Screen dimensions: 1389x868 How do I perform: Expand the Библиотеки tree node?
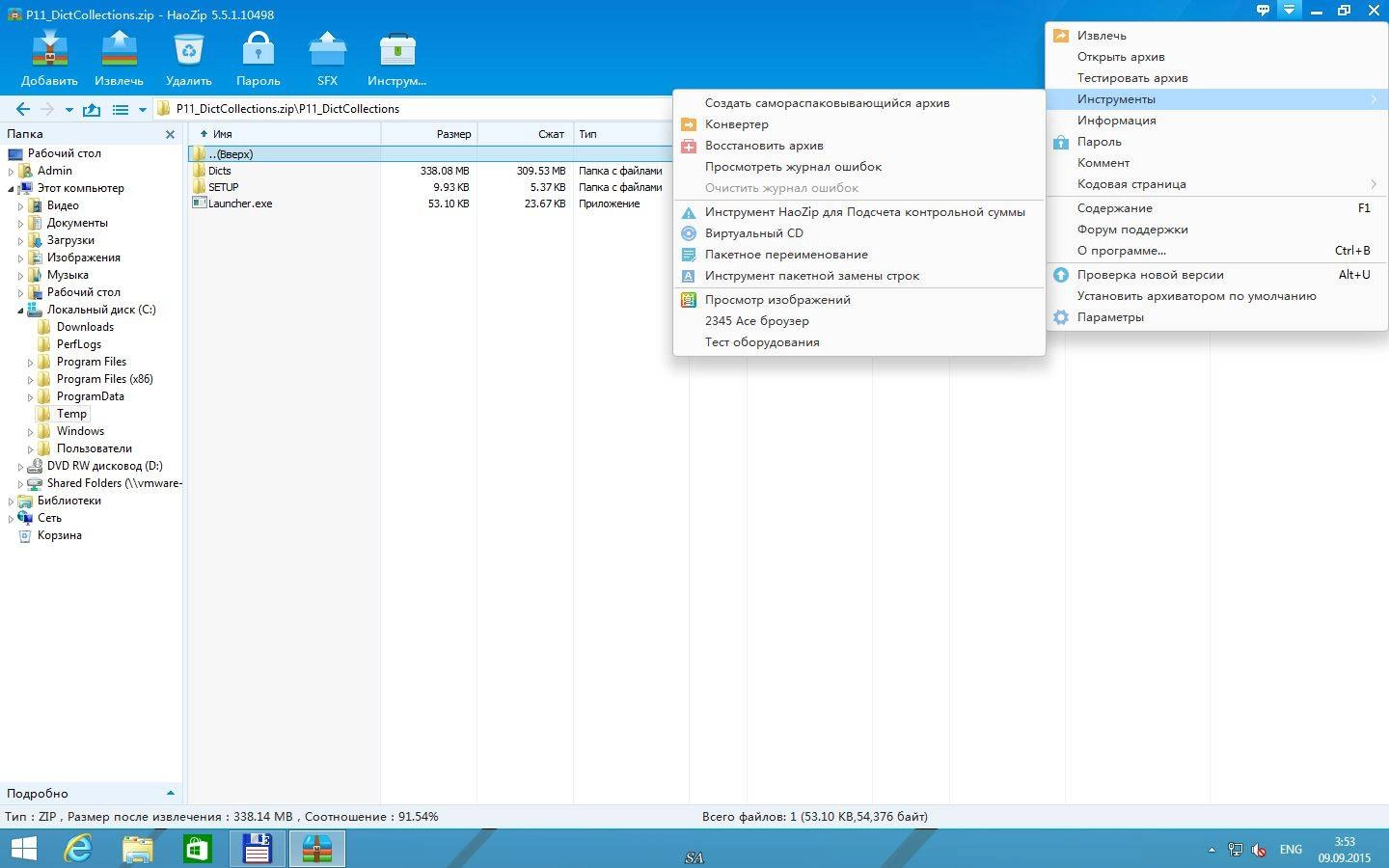[x=12, y=501]
